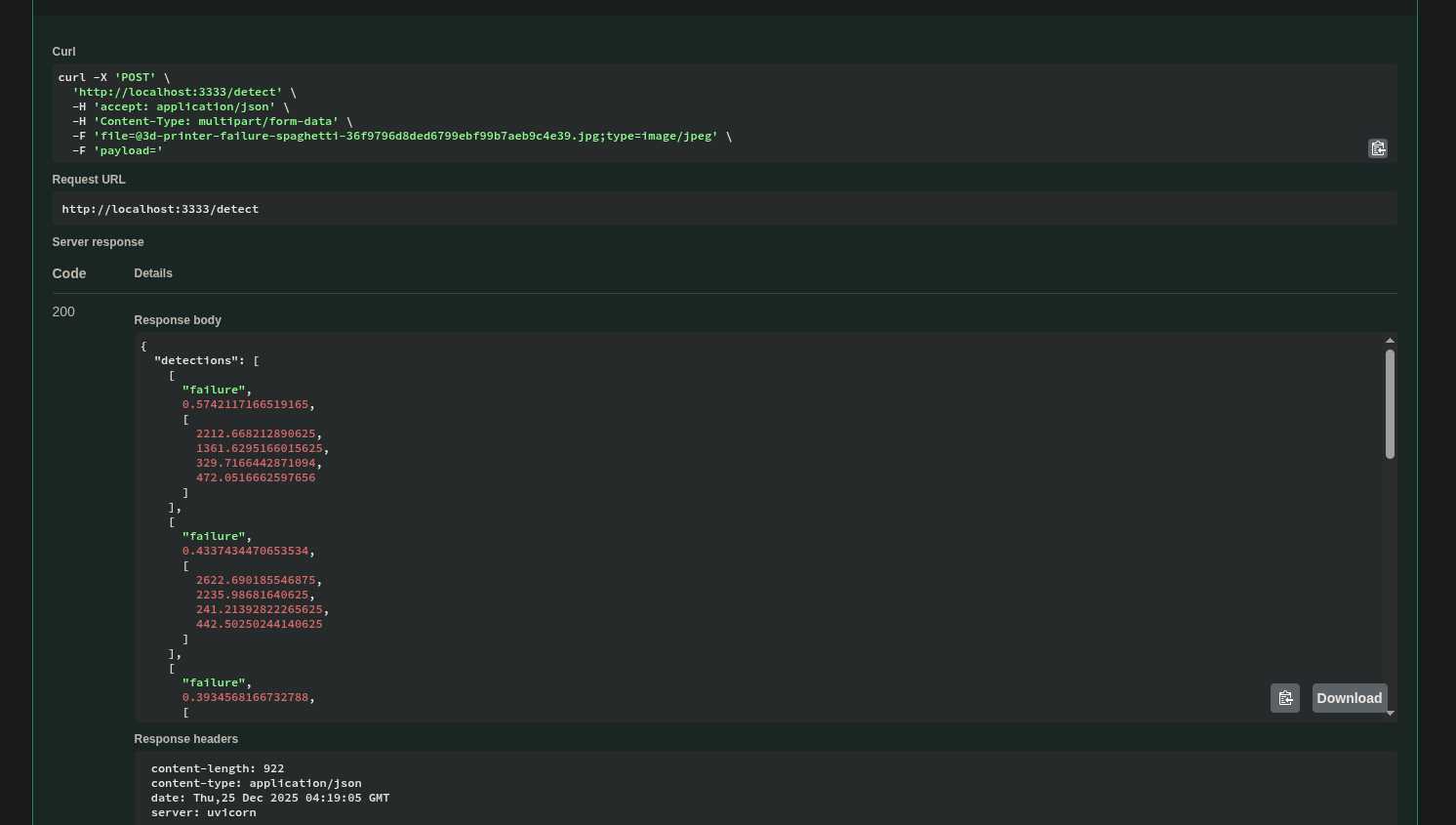
Task: Click the Curl section label
Action: (x=63, y=52)
